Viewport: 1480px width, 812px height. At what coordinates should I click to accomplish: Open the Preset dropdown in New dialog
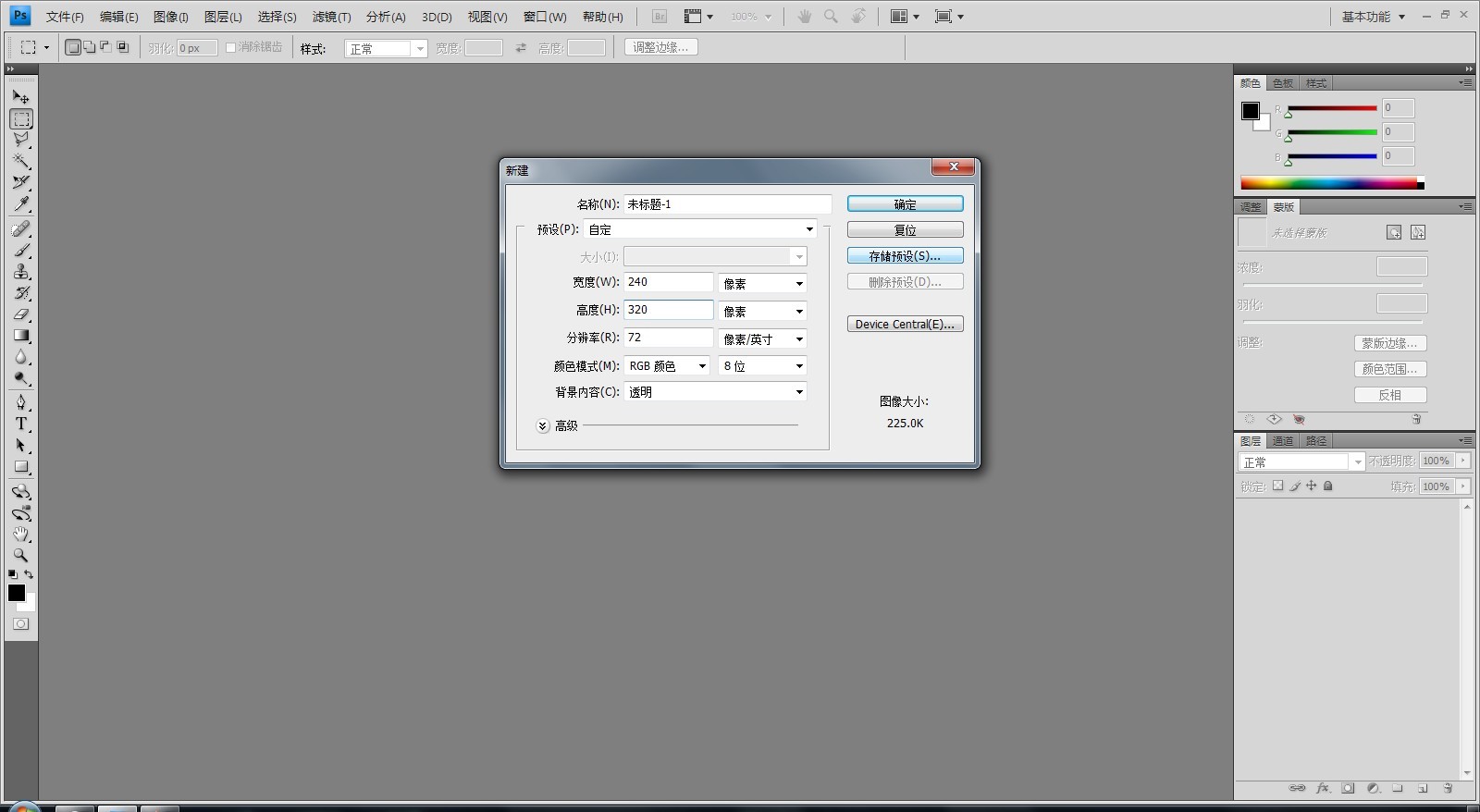pyautogui.click(x=700, y=229)
